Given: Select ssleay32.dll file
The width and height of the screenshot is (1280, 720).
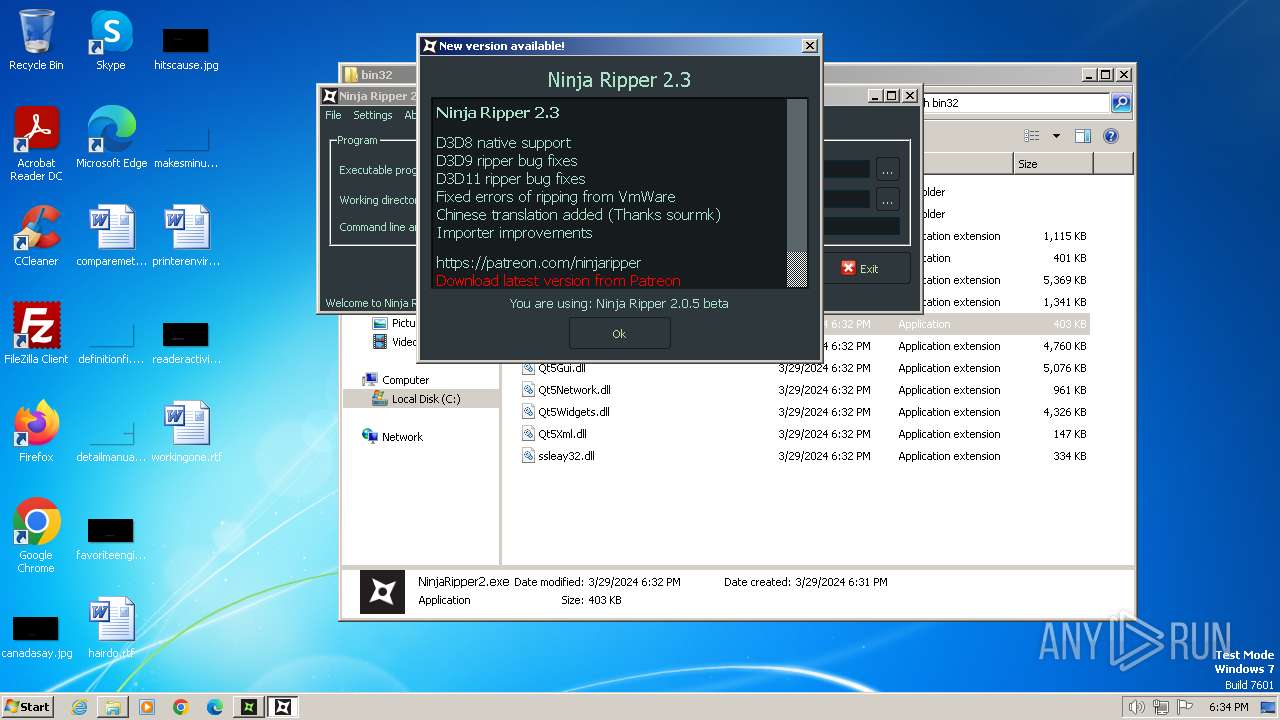Looking at the screenshot, I should tap(566, 456).
